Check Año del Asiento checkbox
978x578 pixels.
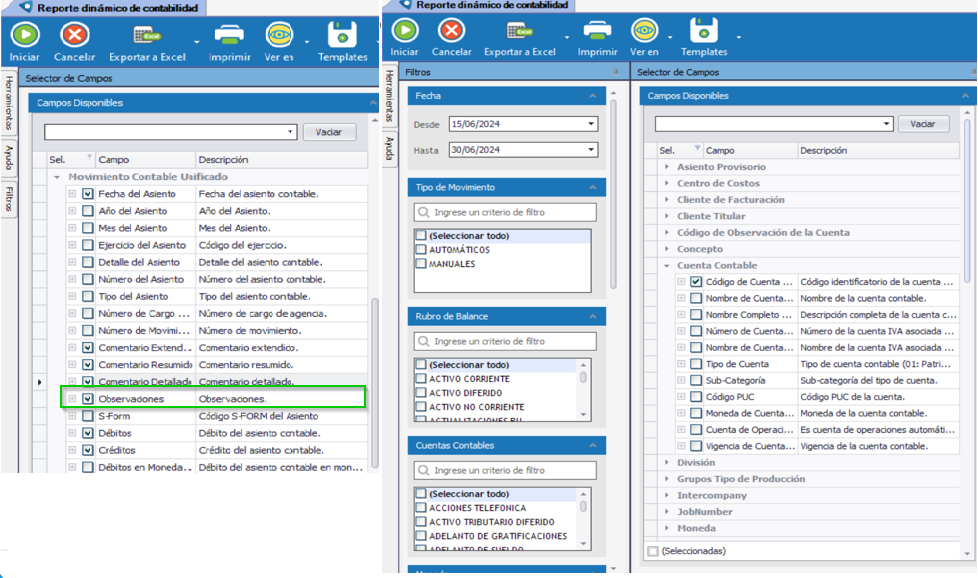tap(88, 211)
